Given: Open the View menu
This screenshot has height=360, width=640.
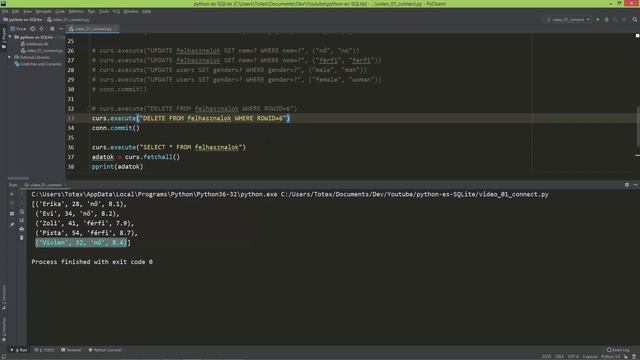Looking at the screenshot, I should coord(27,11).
